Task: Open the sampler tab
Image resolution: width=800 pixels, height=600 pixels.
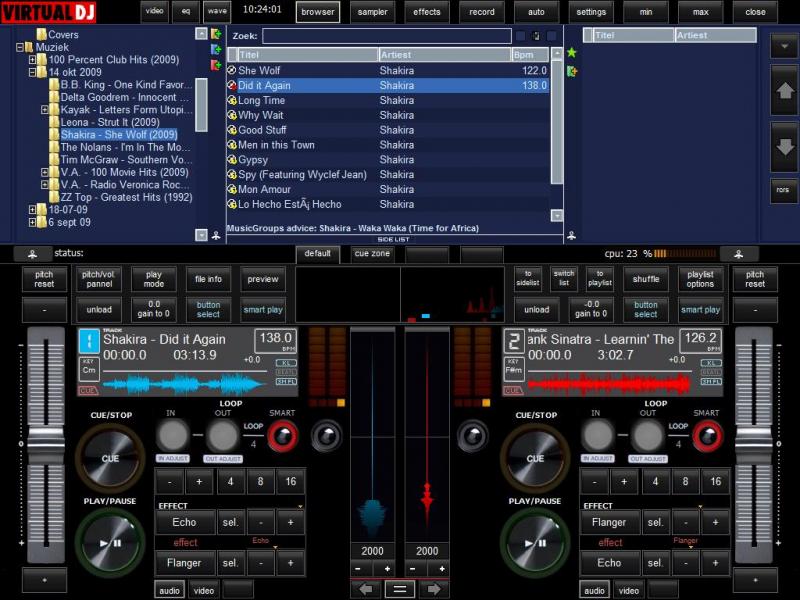Action: pos(372,12)
